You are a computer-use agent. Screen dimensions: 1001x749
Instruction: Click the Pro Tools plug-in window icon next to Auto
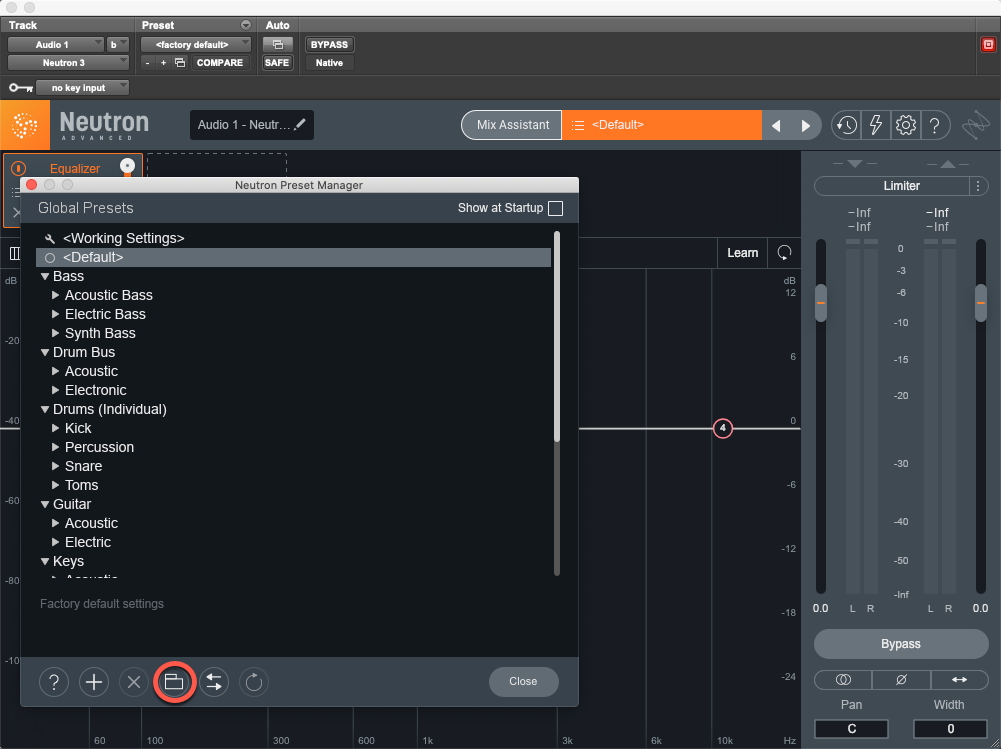[278, 45]
